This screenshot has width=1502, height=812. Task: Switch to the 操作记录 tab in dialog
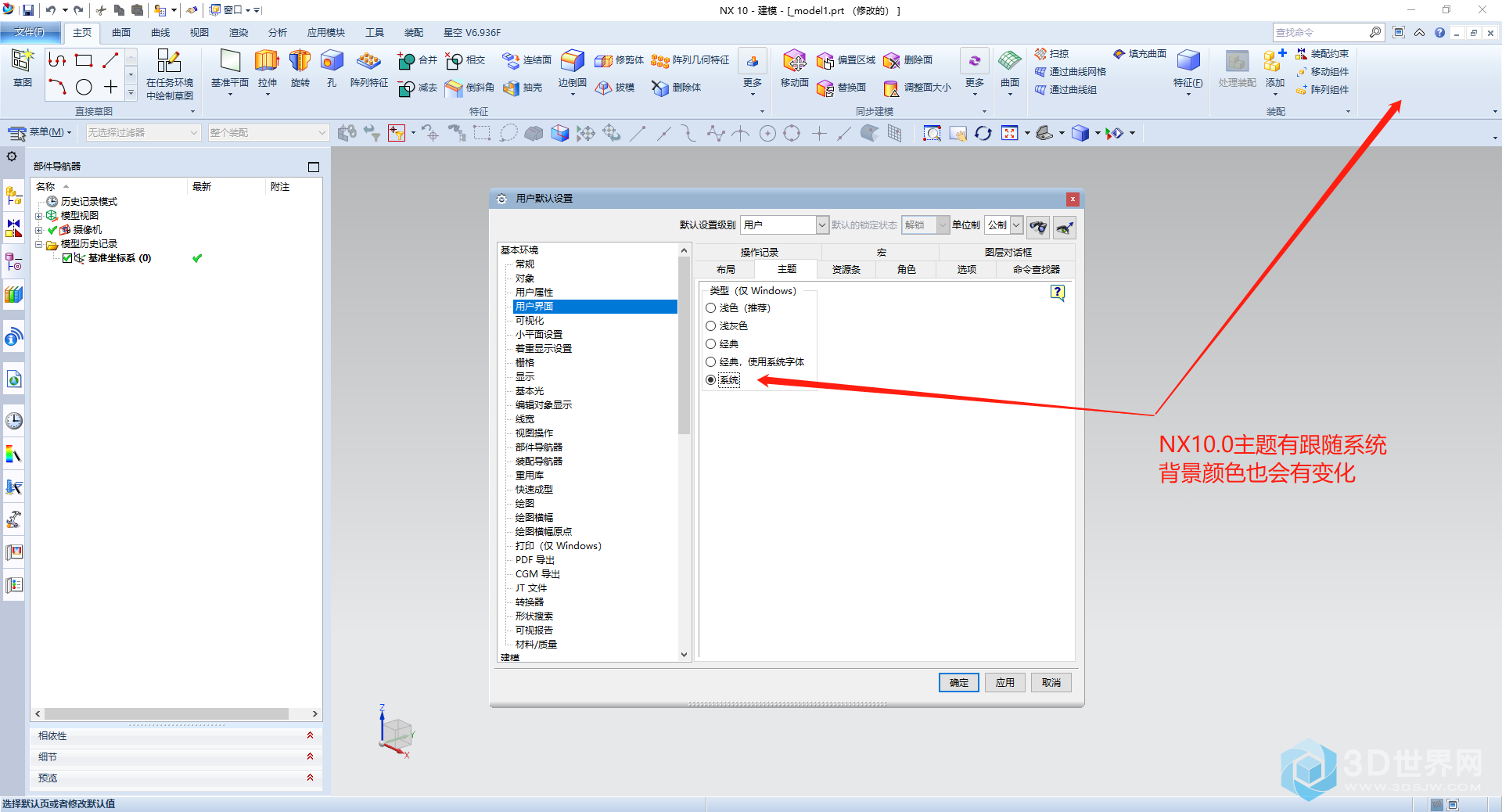pyautogui.click(x=759, y=253)
